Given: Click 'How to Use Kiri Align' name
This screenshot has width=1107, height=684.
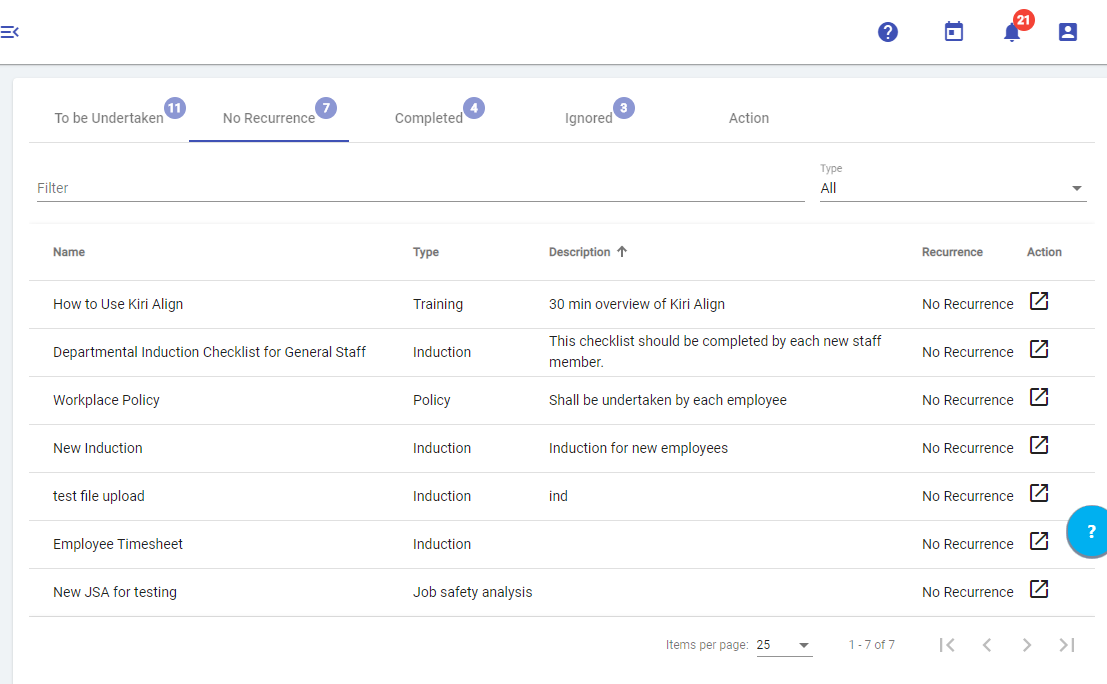Looking at the screenshot, I should pos(118,304).
